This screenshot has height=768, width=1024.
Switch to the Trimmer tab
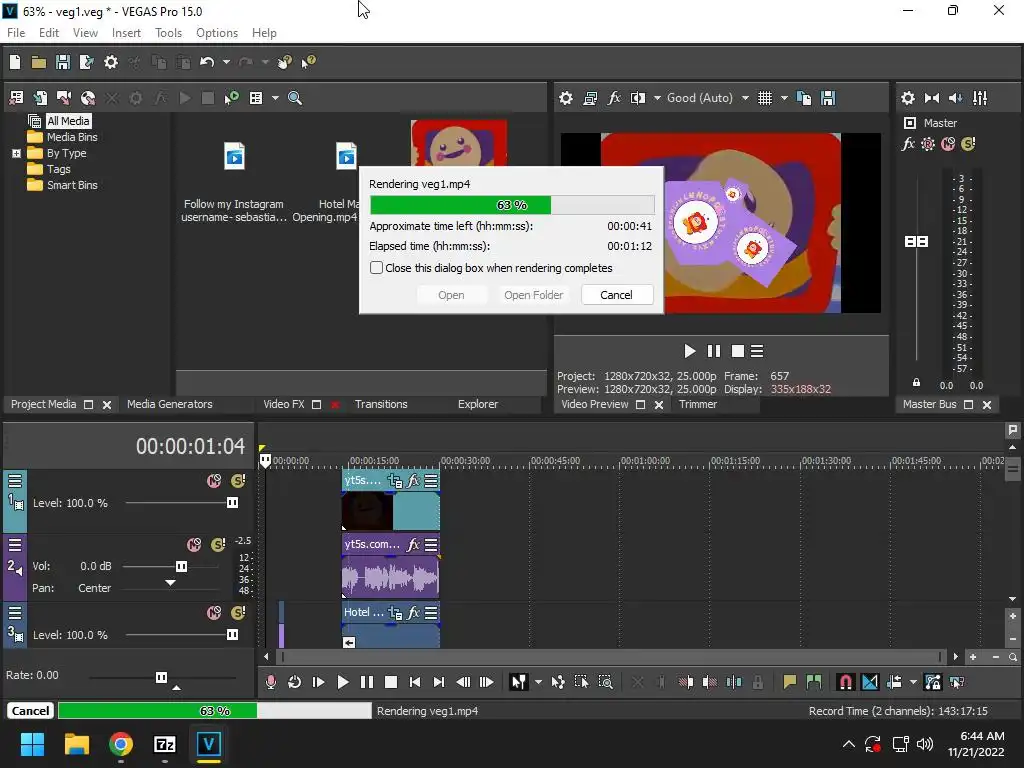point(697,404)
